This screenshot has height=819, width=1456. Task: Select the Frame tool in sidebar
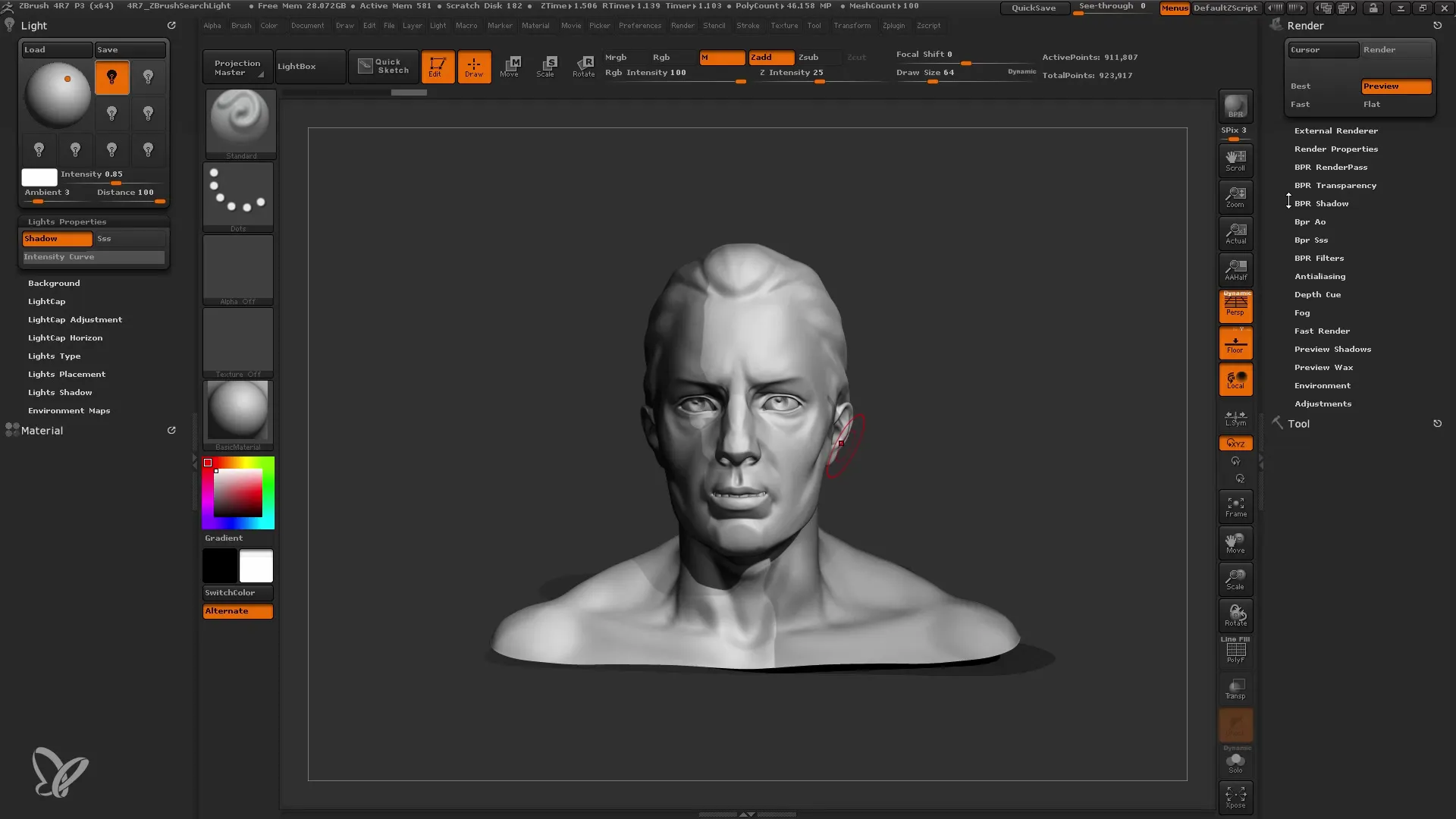click(1236, 507)
